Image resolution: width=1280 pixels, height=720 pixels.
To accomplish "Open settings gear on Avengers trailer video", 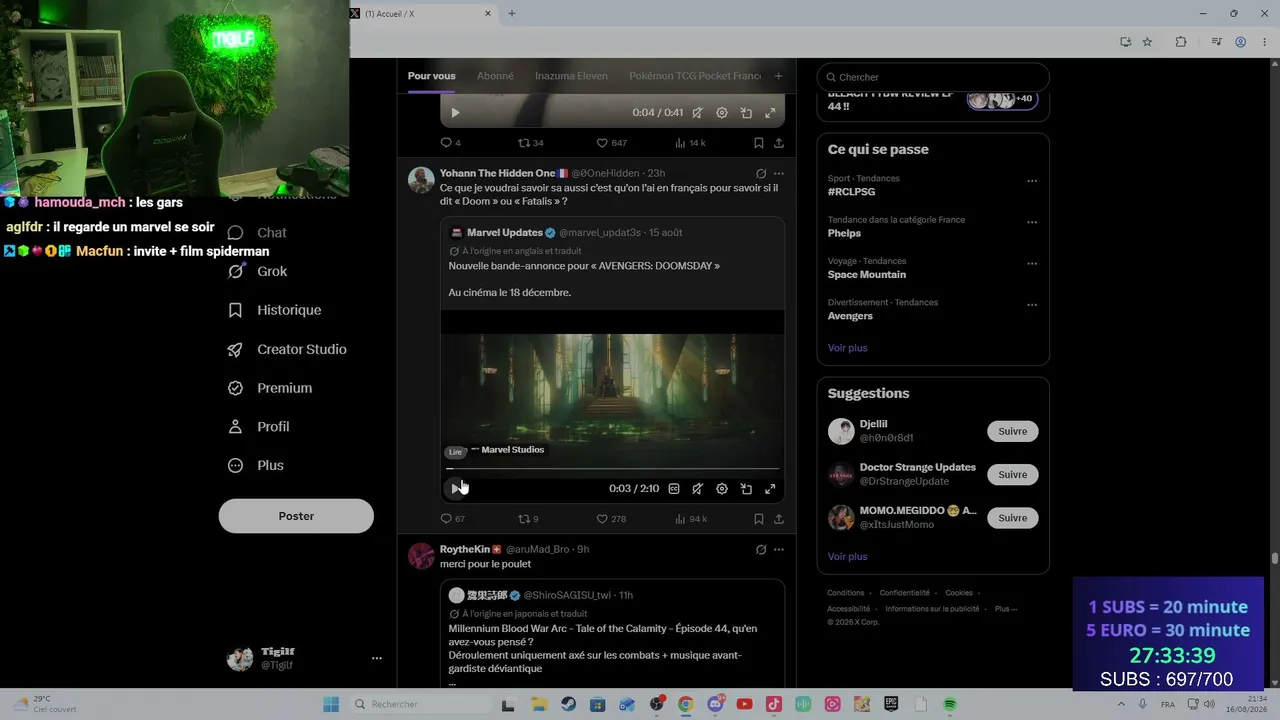I will click(722, 489).
